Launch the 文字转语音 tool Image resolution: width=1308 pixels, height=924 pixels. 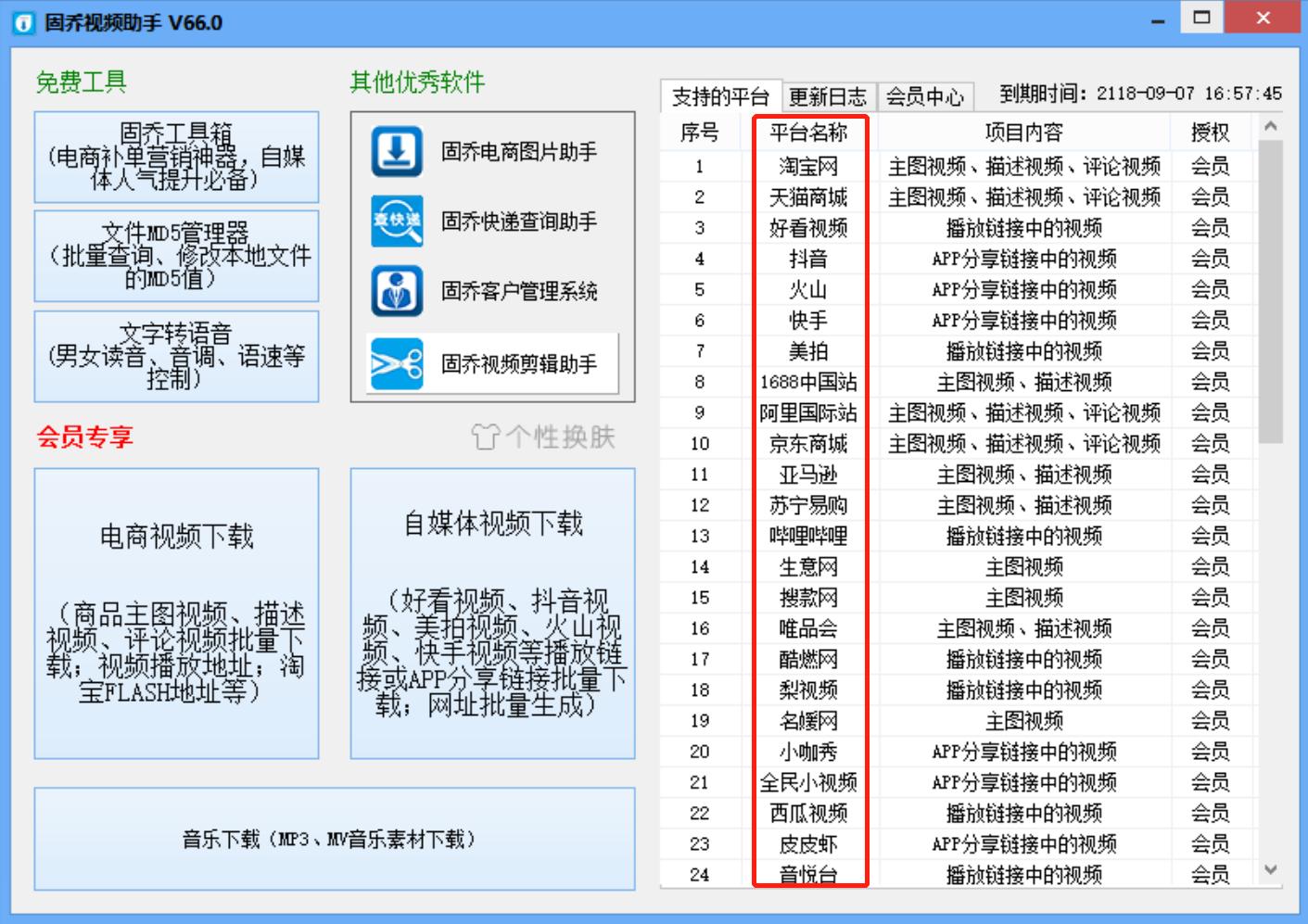(x=176, y=356)
